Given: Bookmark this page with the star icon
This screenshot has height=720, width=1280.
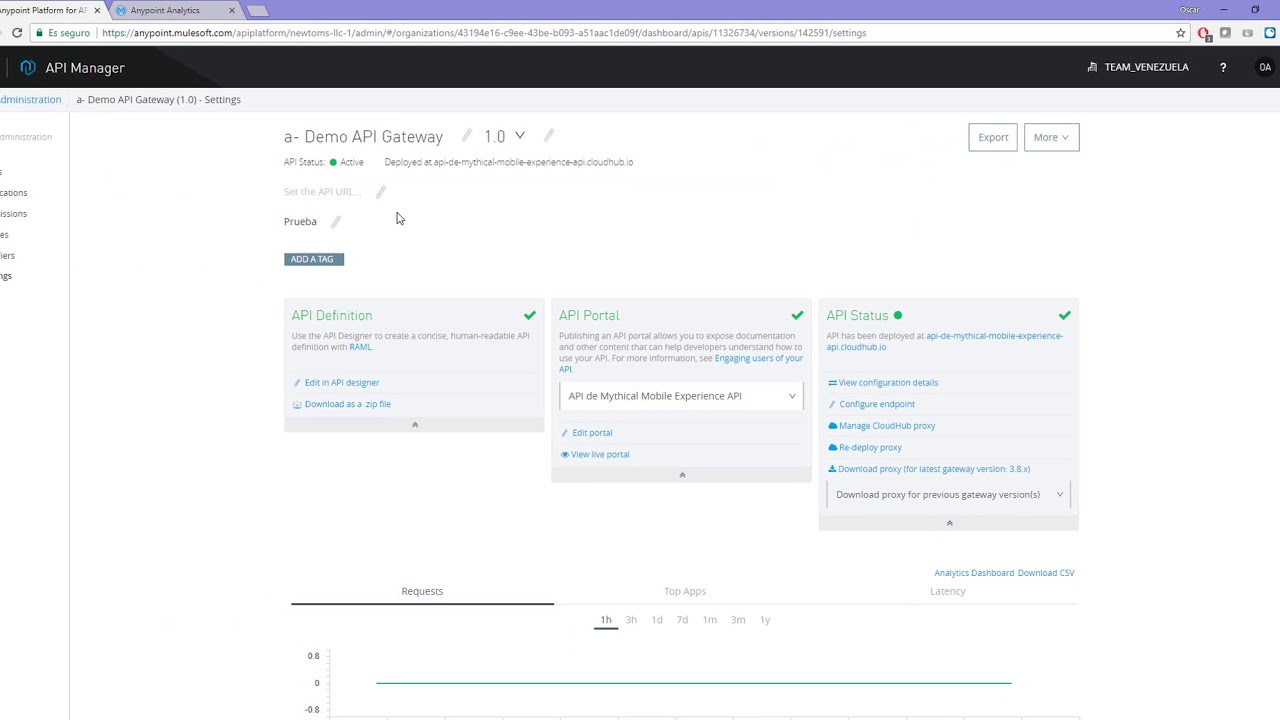Looking at the screenshot, I should coord(1181,33).
